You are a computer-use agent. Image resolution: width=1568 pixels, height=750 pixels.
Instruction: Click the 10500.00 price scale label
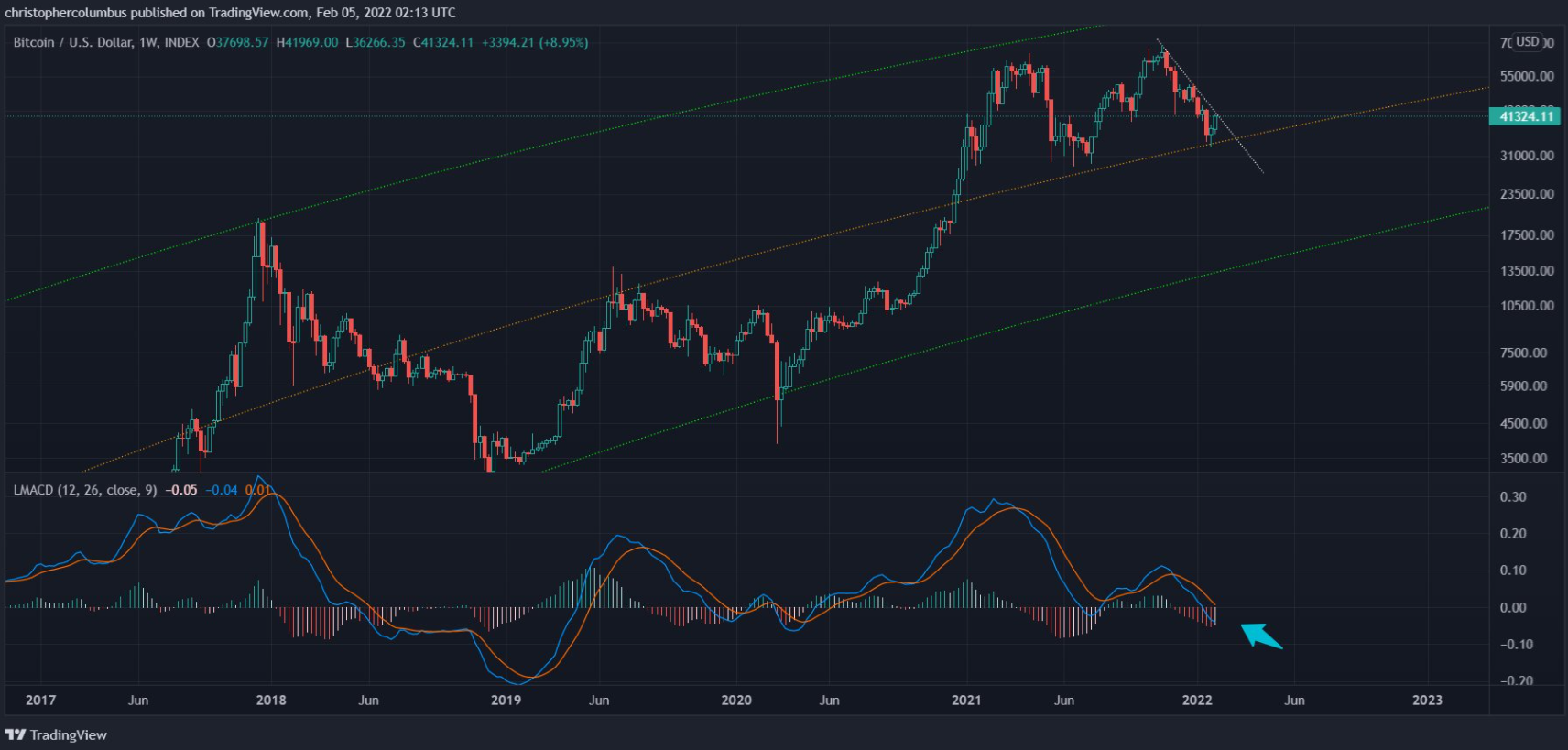point(1527,306)
